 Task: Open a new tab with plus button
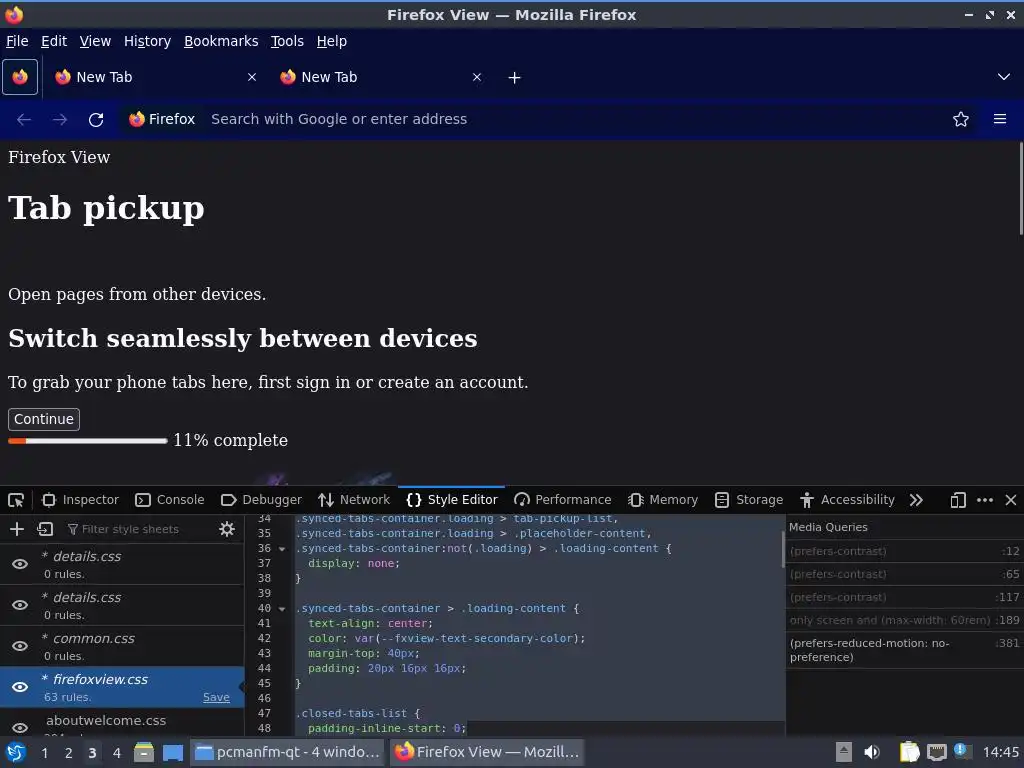coord(515,78)
